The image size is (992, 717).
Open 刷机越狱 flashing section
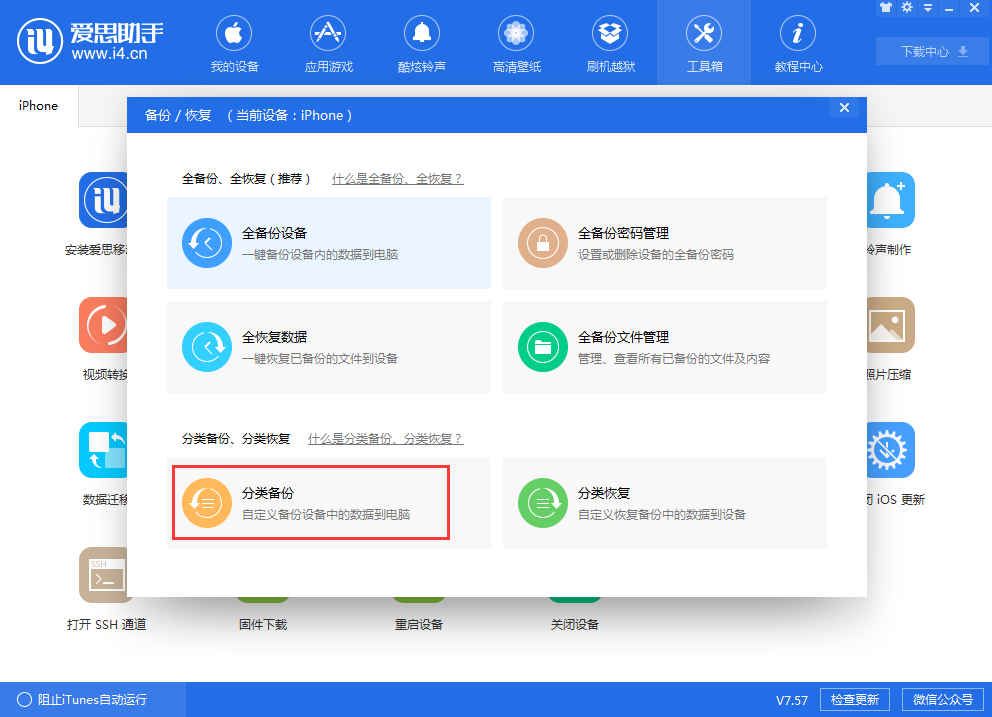tap(610, 44)
